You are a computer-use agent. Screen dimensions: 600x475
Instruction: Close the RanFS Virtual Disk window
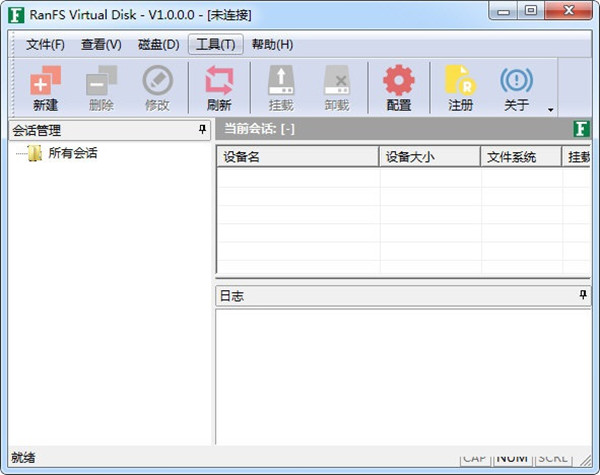pyautogui.click(x=568, y=11)
